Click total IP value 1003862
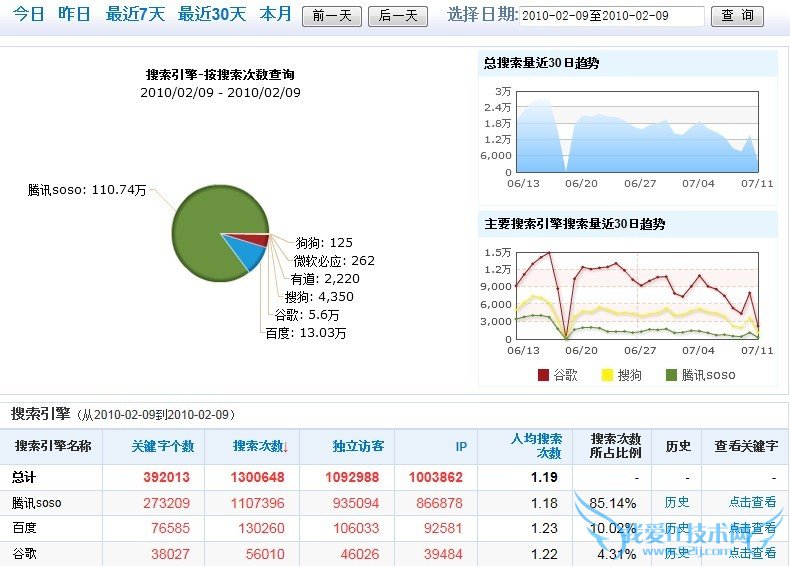790x566 pixels. pos(435,477)
